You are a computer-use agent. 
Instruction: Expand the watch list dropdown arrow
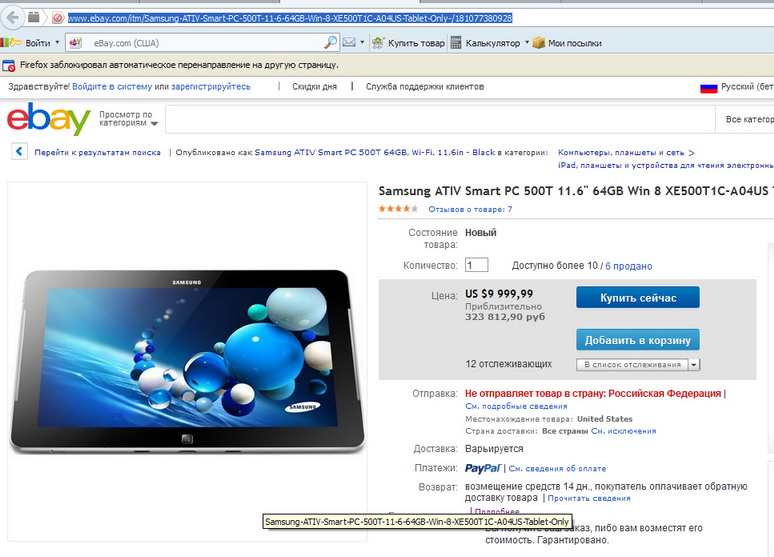click(x=694, y=364)
